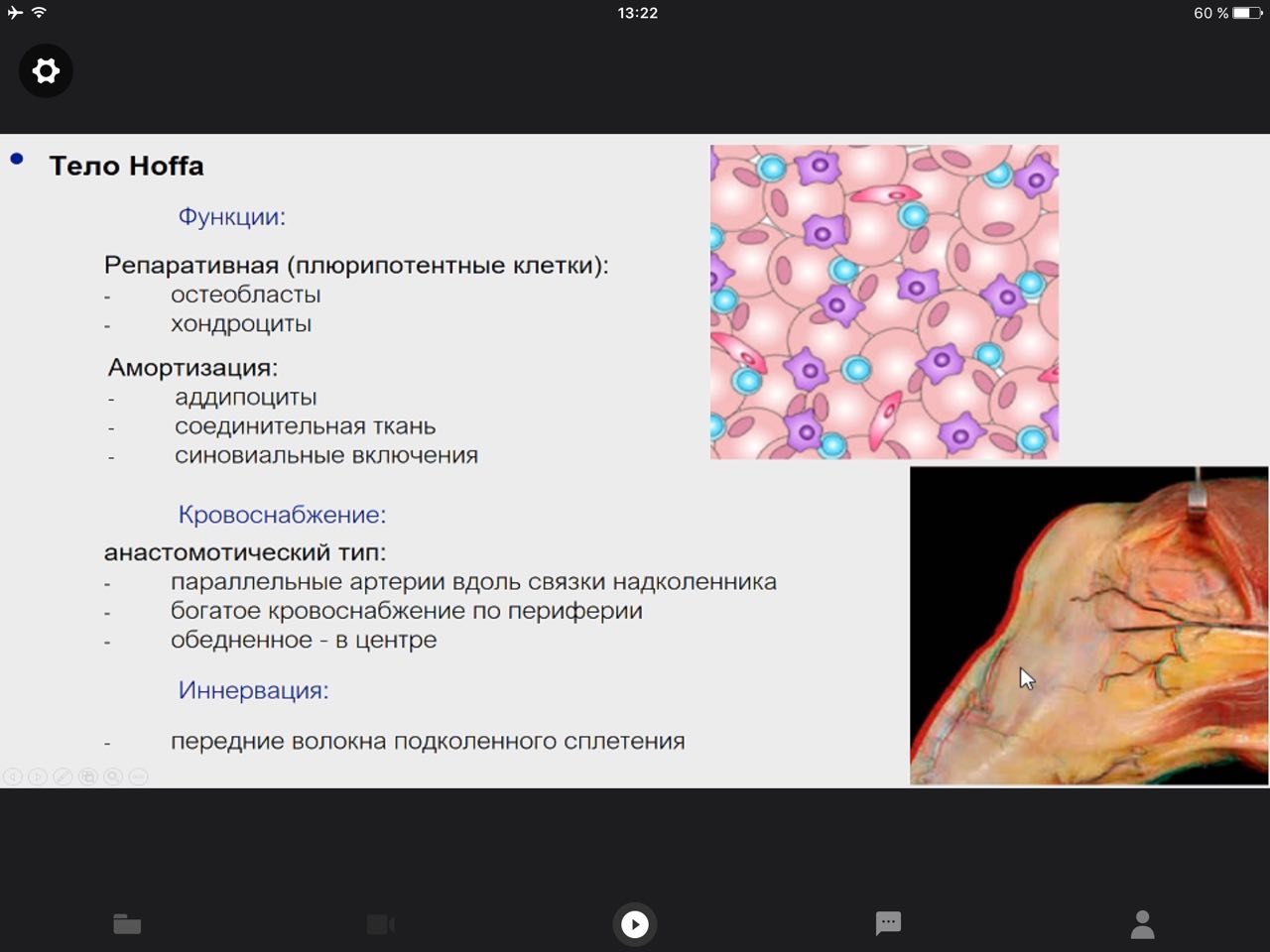Click the heading 'Кровоснабжение:'
The image size is (1270, 952).
[282, 515]
